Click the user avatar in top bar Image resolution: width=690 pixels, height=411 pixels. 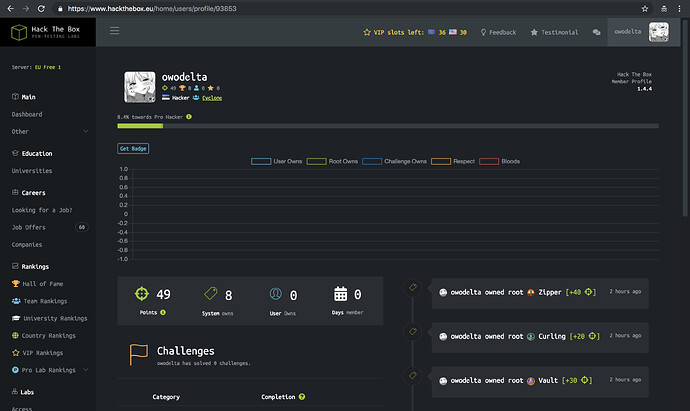tap(659, 32)
